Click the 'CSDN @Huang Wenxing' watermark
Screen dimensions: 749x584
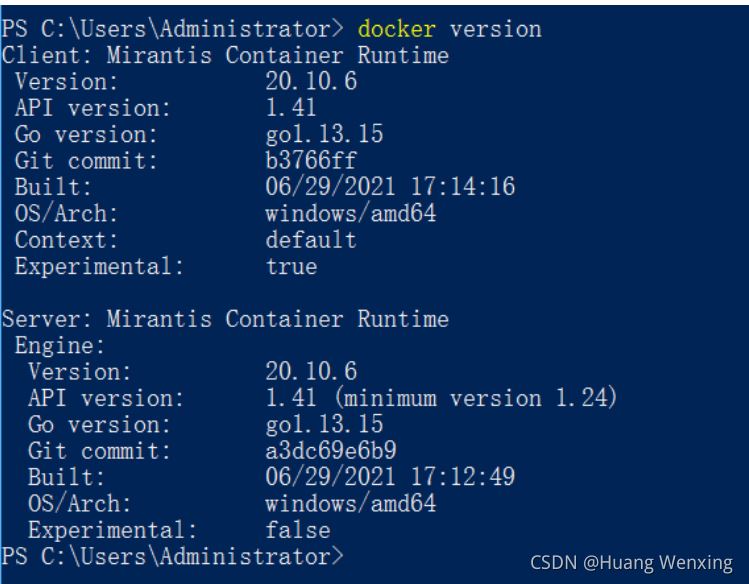click(631, 561)
